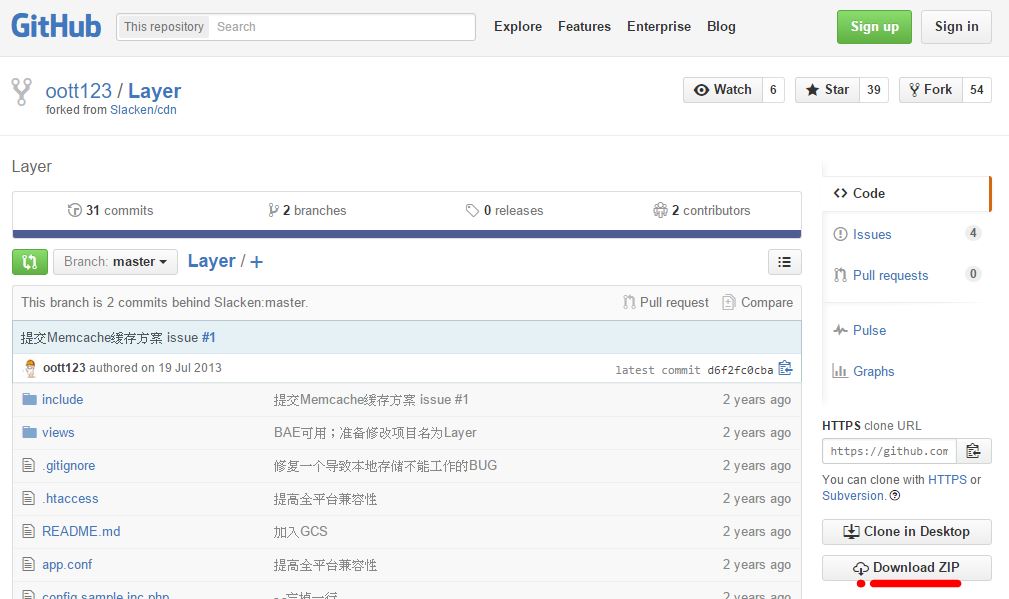1009x599 pixels.
Task: Open the Branch: master dropdown
Action: coord(115,262)
